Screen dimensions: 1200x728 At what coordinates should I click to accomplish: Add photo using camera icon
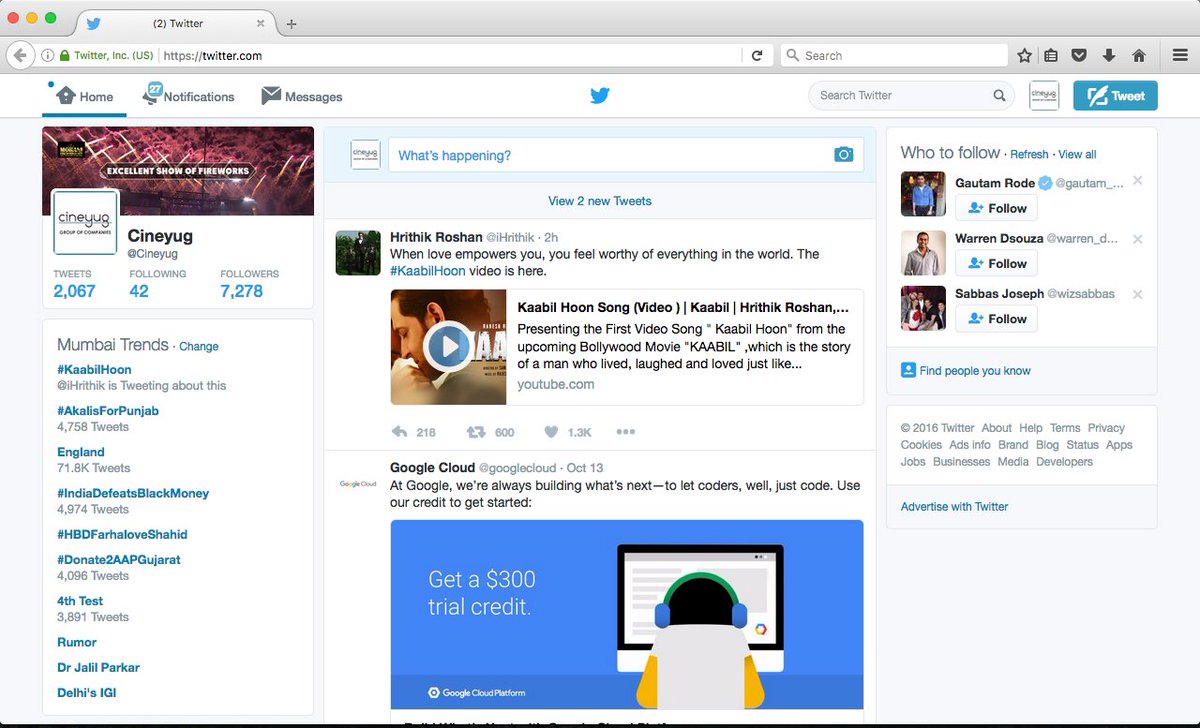(x=844, y=155)
